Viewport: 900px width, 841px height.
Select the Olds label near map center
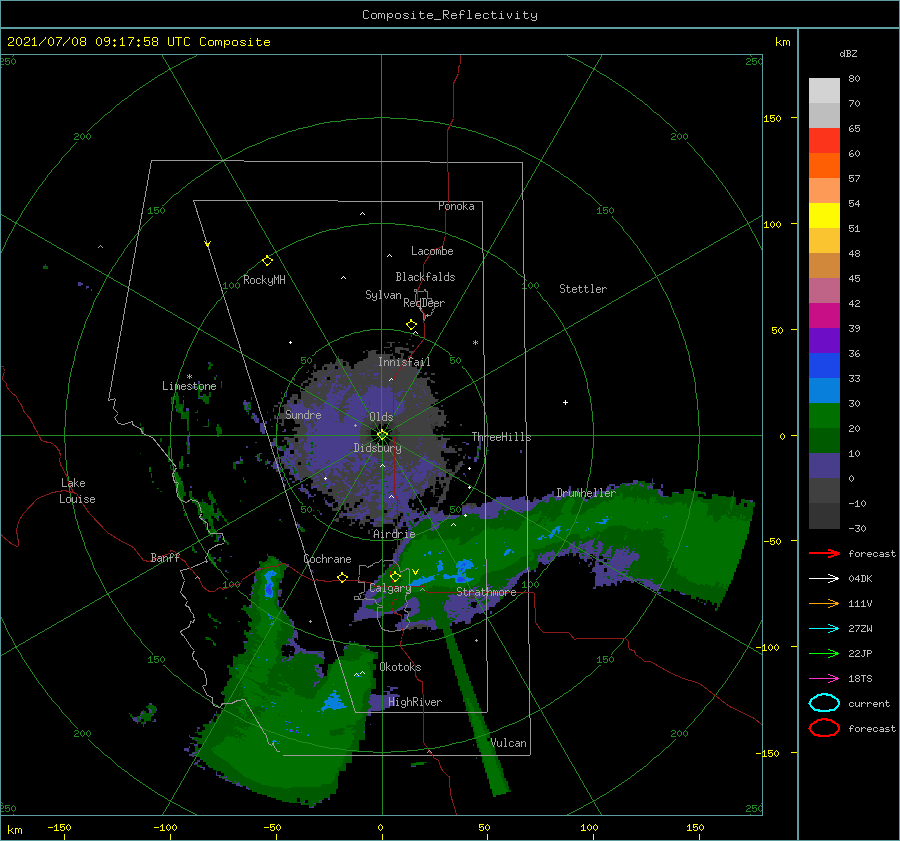coord(381,417)
